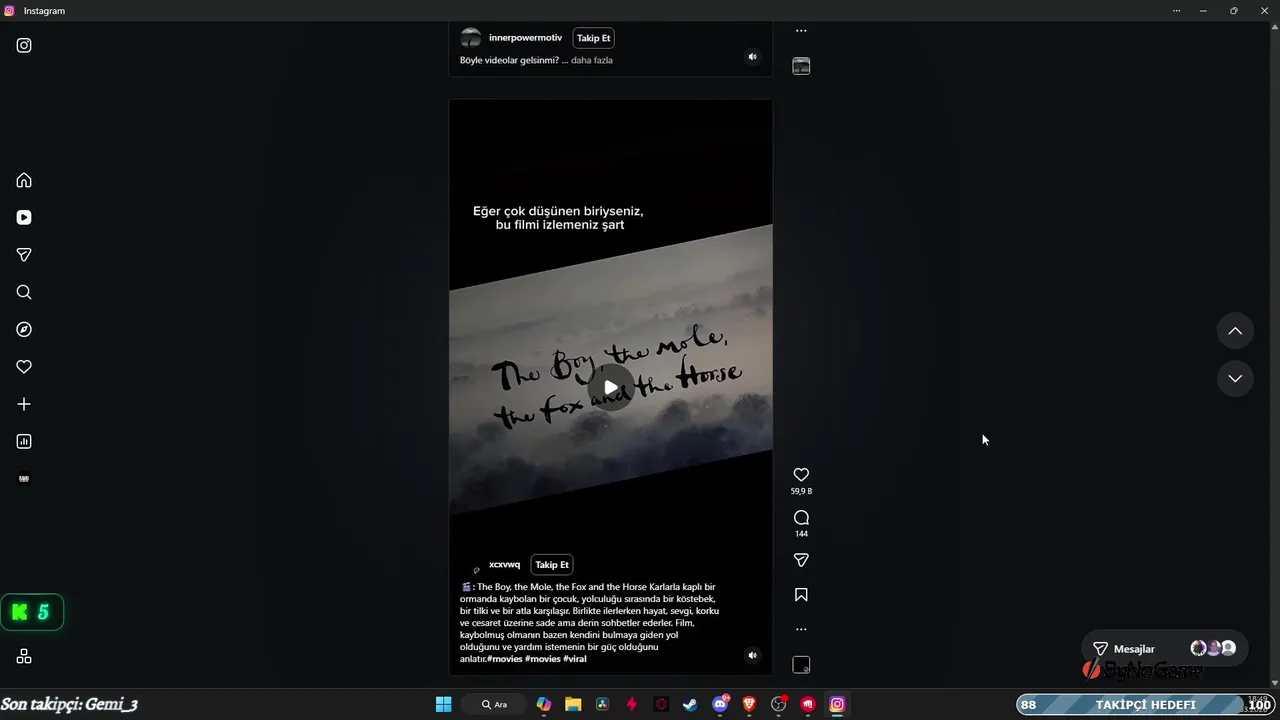Open comments showing 144
The width and height of the screenshot is (1280, 720).
(x=801, y=518)
